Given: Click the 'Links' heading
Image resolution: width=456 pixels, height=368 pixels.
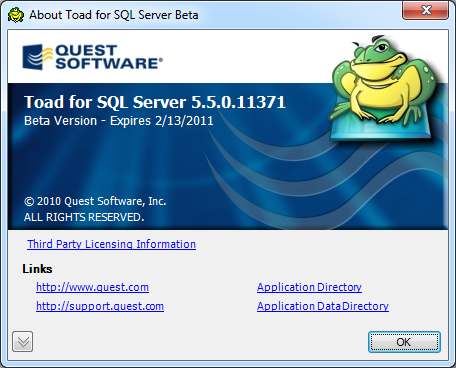Looking at the screenshot, I should tap(37, 269).
